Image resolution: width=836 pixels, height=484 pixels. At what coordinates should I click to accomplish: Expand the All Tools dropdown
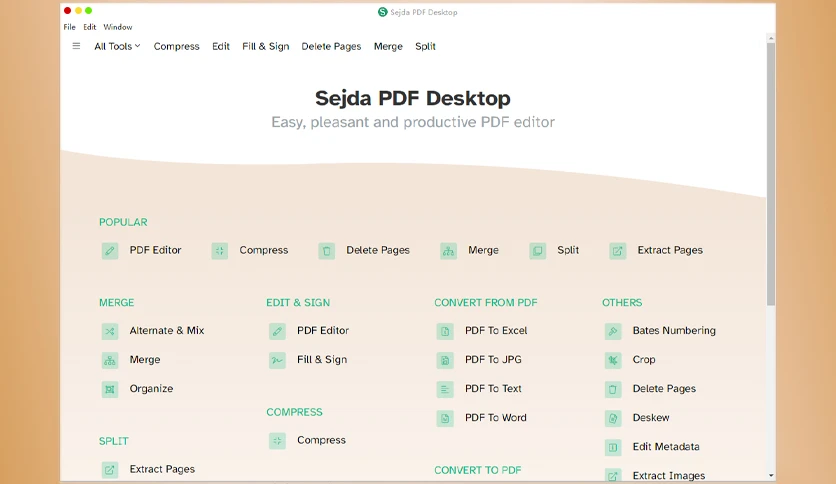click(117, 46)
